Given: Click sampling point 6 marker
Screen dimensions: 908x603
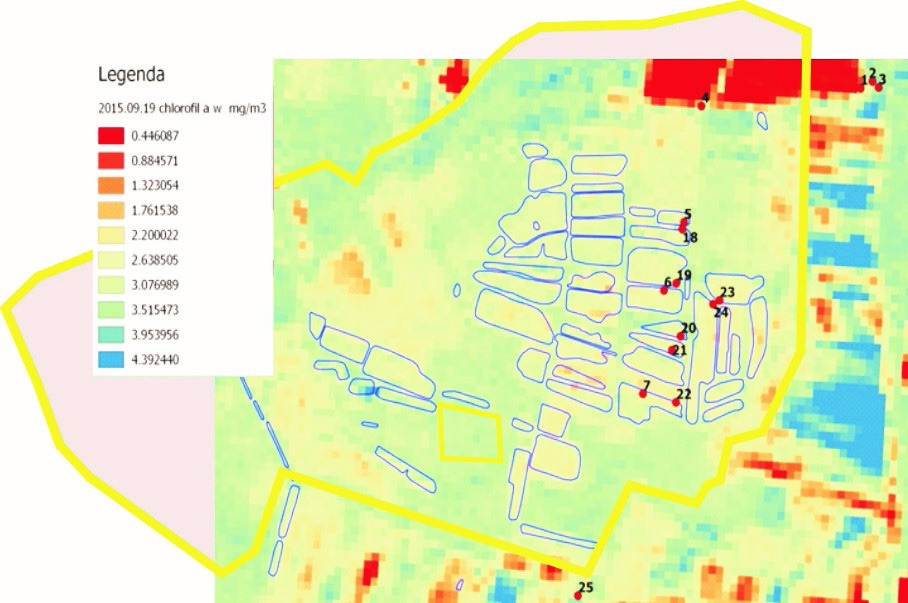Looking at the screenshot, I should pyautogui.click(x=664, y=290).
